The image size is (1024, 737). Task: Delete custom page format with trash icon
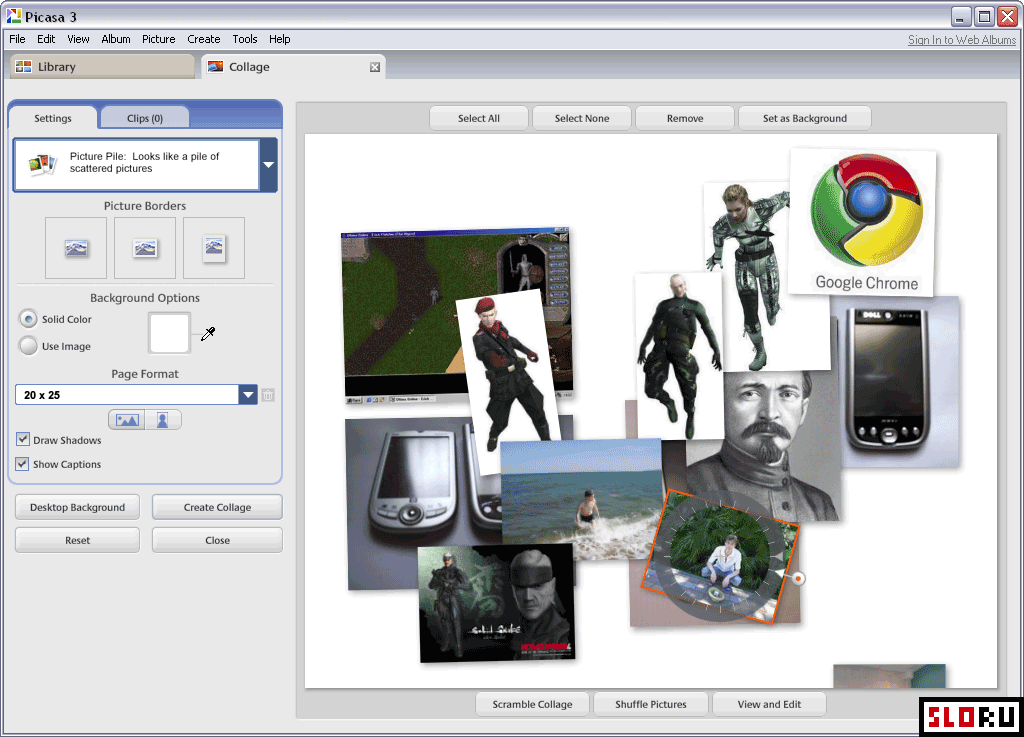click(268, 395)
